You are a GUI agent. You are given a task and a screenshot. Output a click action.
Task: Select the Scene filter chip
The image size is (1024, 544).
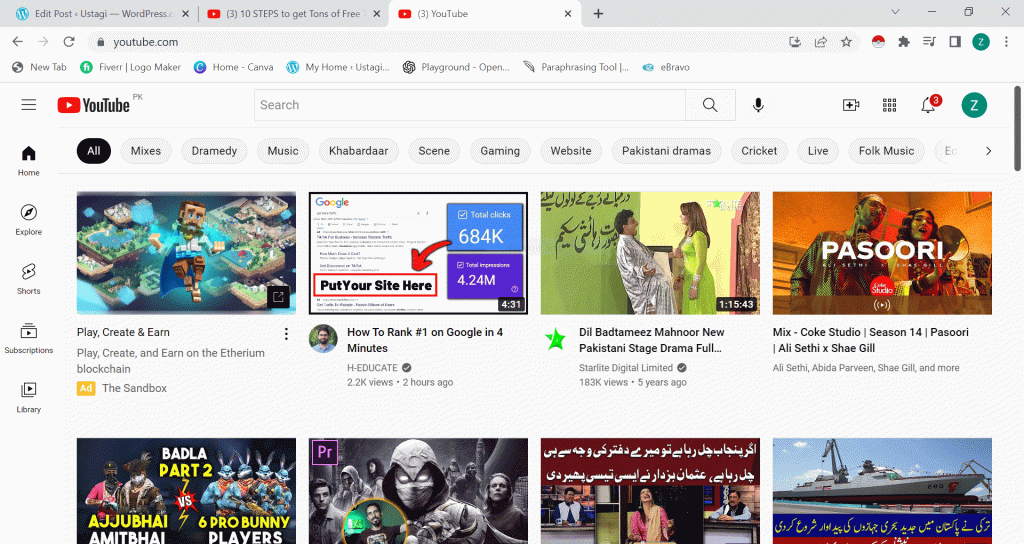(x=434, y=151)
